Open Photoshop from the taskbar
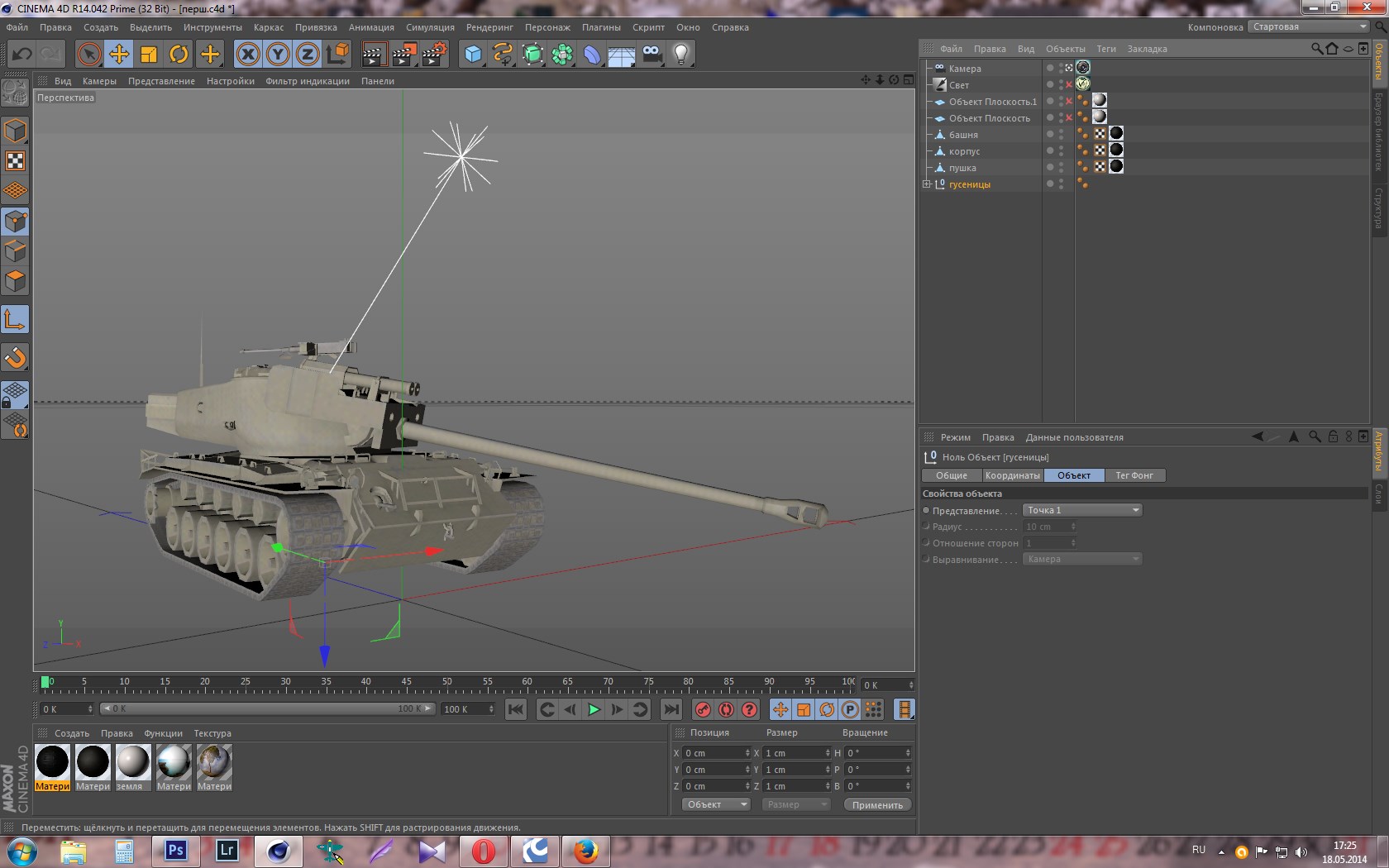1389x868 pixels. pyautogui.click(x=175, y=850)
